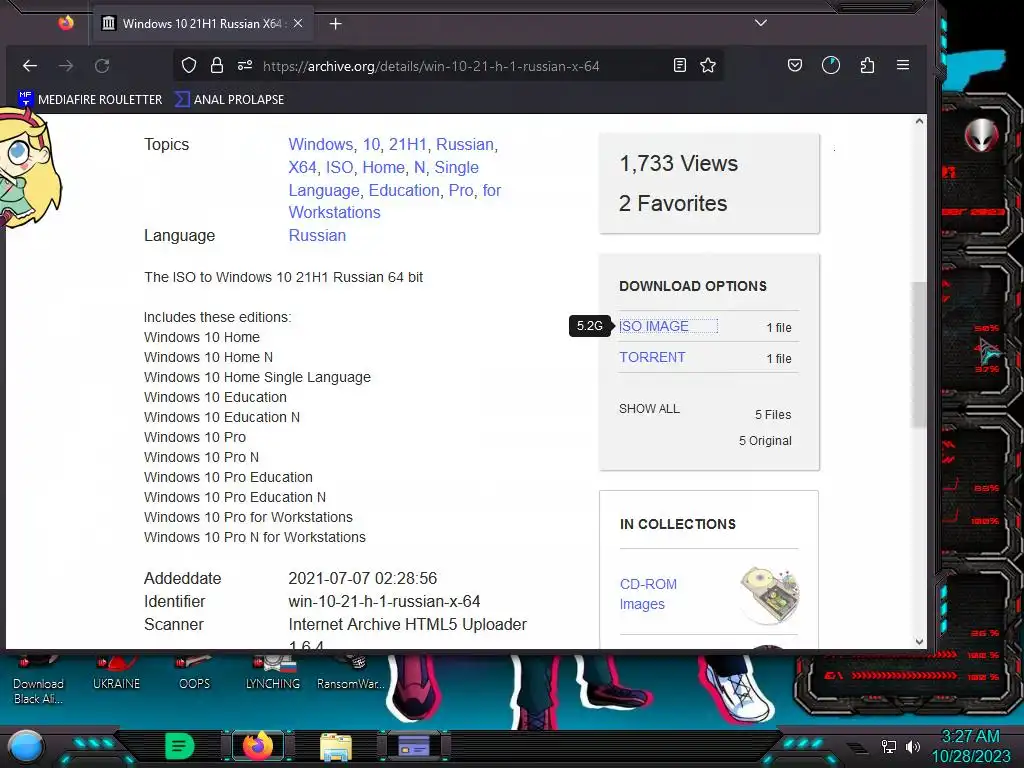Open the OOPS desktop icon
1024x768 pixels.
(195, 673)
